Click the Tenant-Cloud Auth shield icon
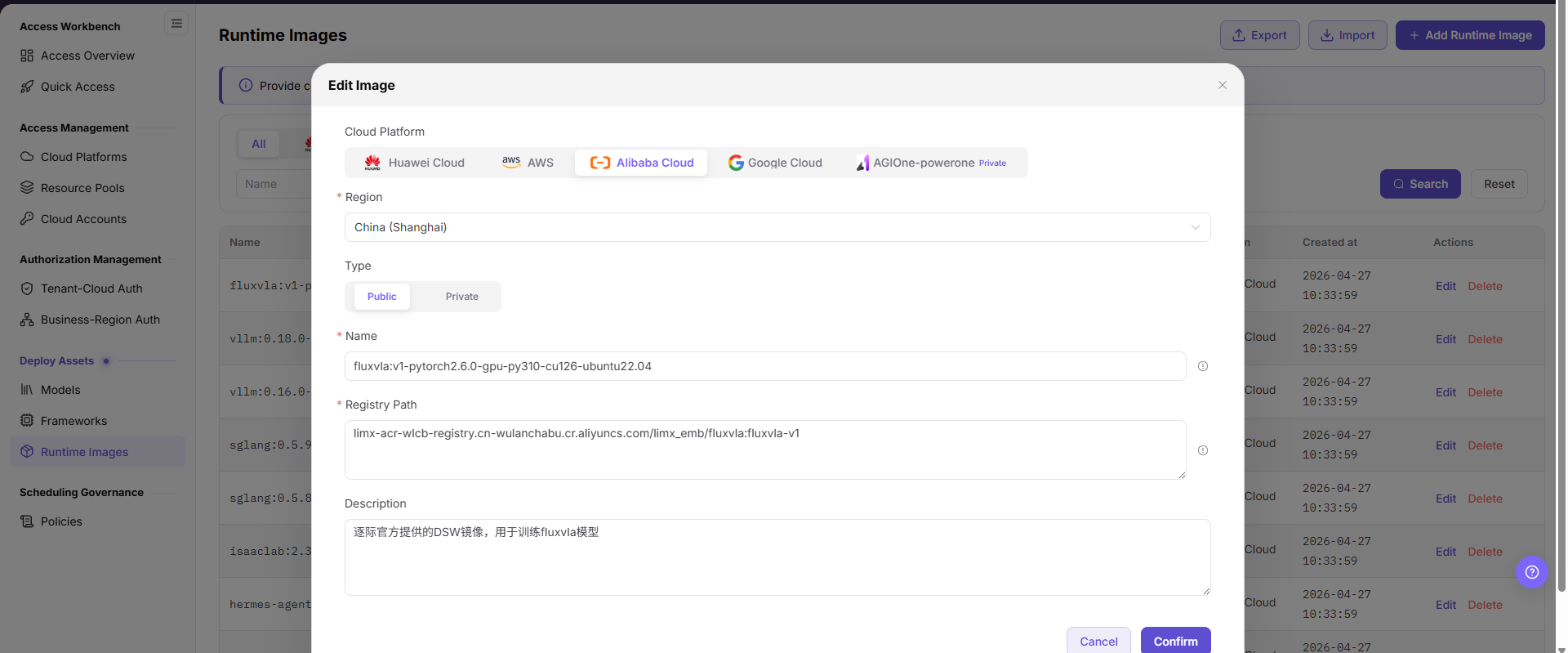 pyautogui.click(x=27, y=288)
